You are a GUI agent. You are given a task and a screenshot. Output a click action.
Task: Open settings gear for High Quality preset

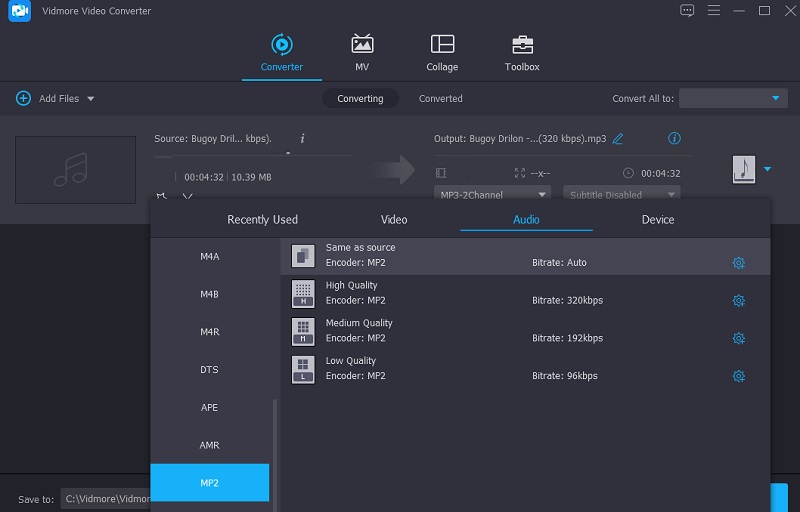(738, 301)
